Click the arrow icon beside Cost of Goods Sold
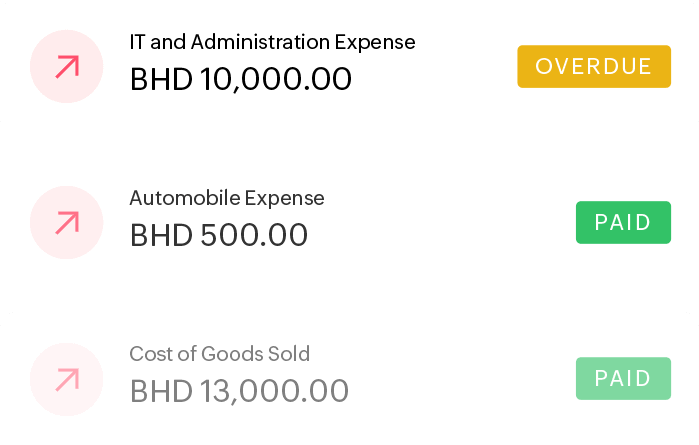Image resolution: width=699 pixels, height=445 pixels. coord(67,379)
